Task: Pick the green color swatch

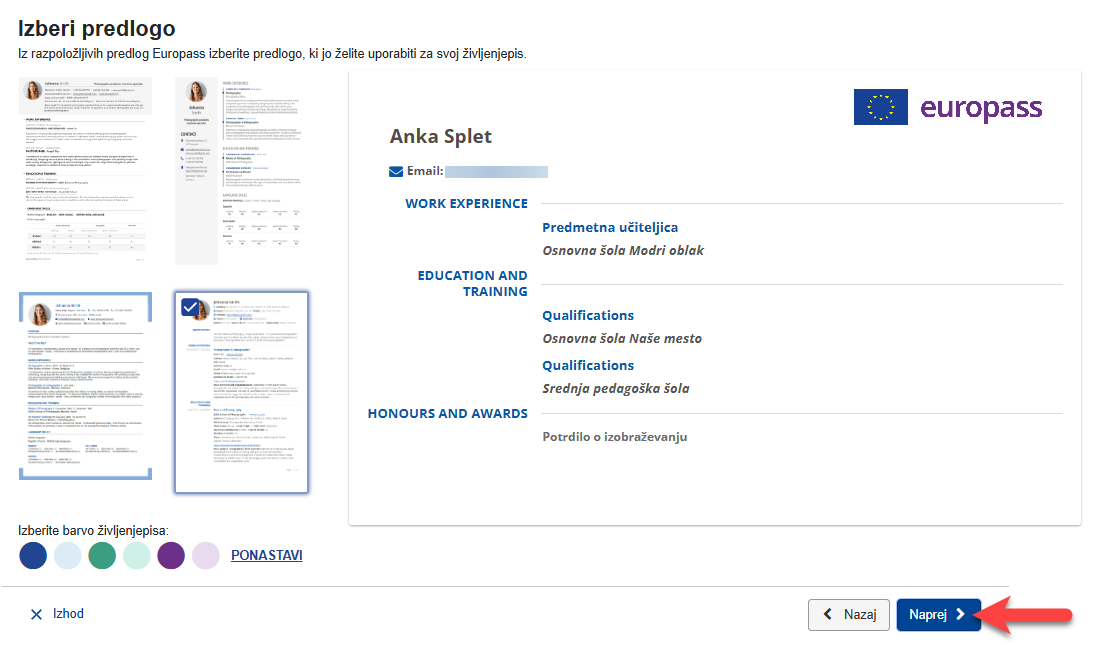Action: 102,556
